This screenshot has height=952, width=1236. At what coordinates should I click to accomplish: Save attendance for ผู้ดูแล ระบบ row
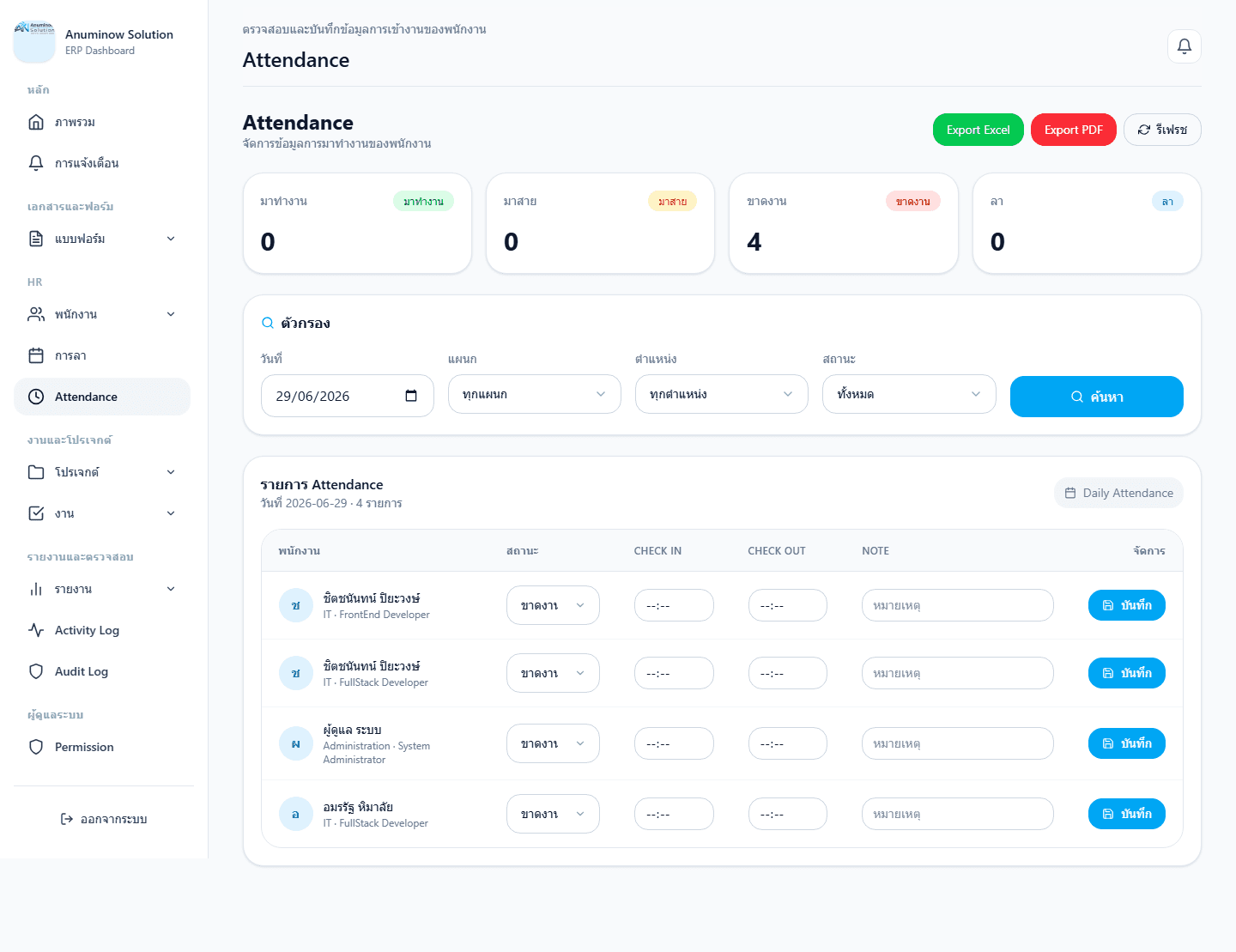pos(1127,743)
